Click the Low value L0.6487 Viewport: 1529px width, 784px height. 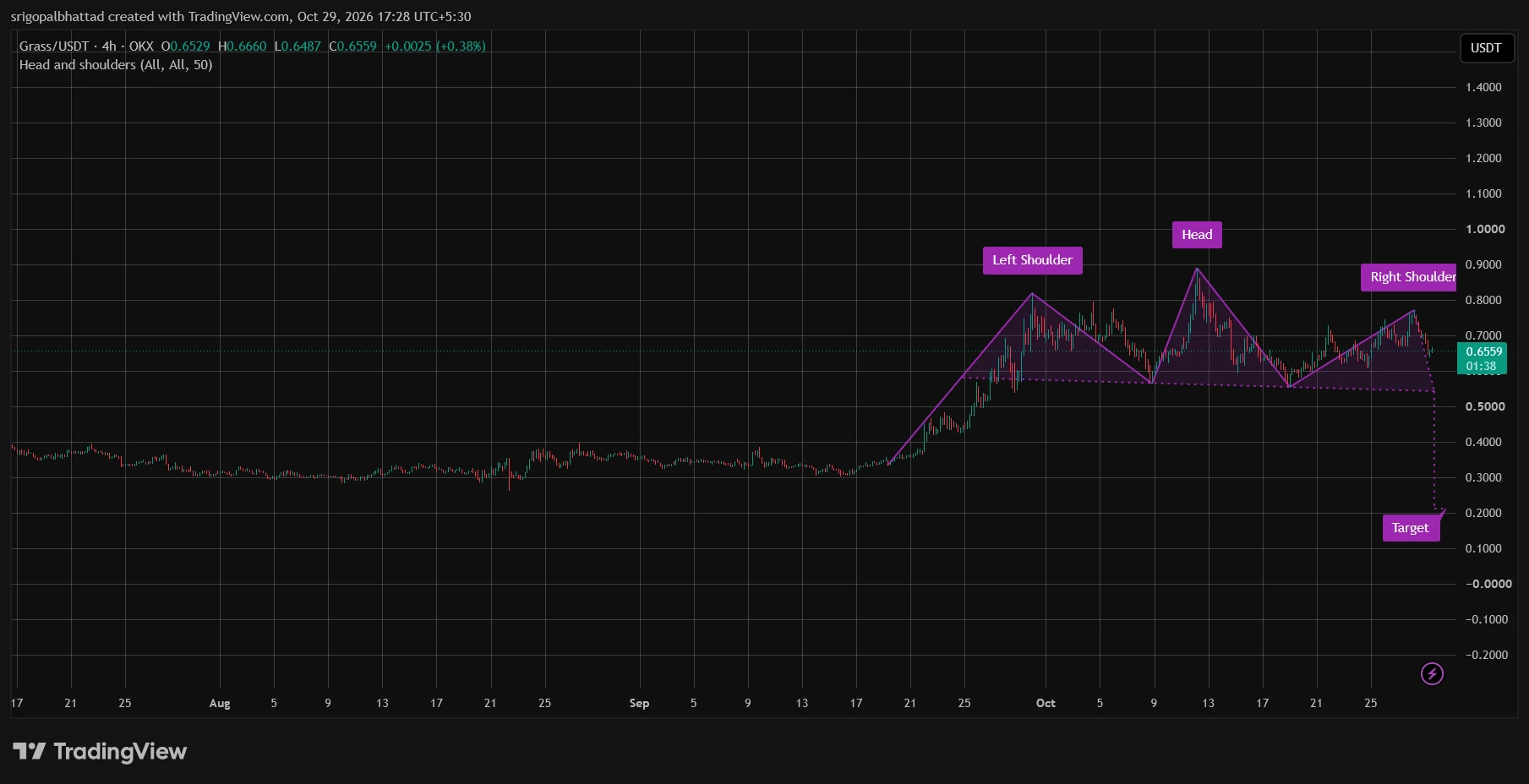tap(298, 46)
